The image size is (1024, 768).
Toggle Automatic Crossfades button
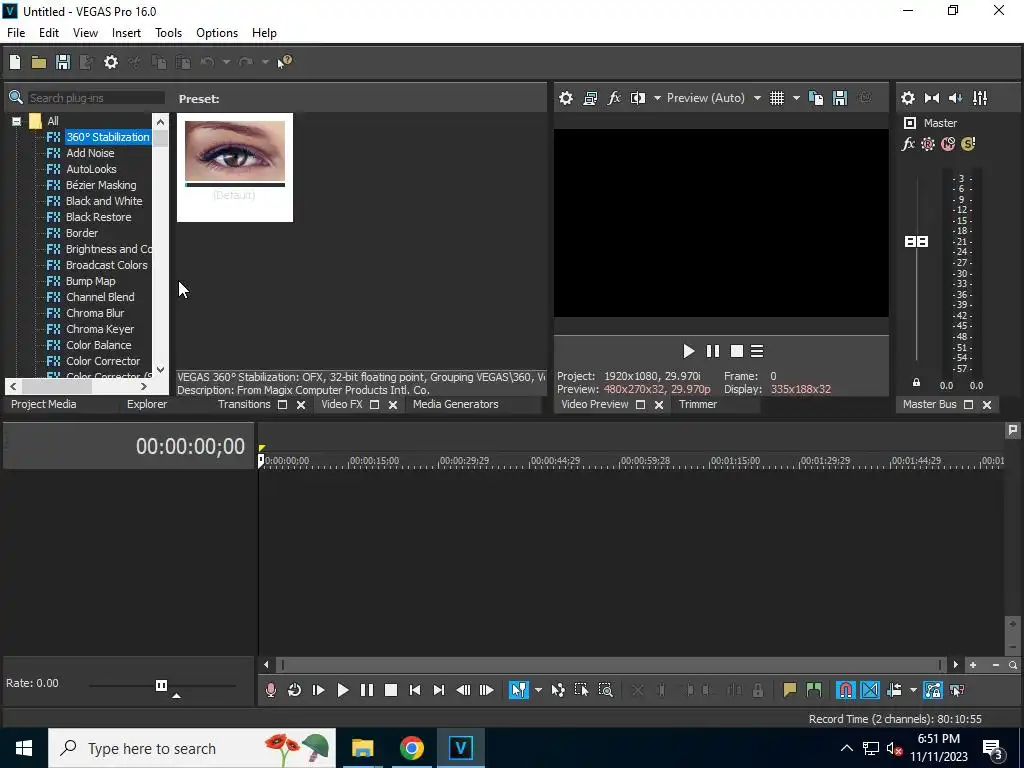[x=870, y=690]
